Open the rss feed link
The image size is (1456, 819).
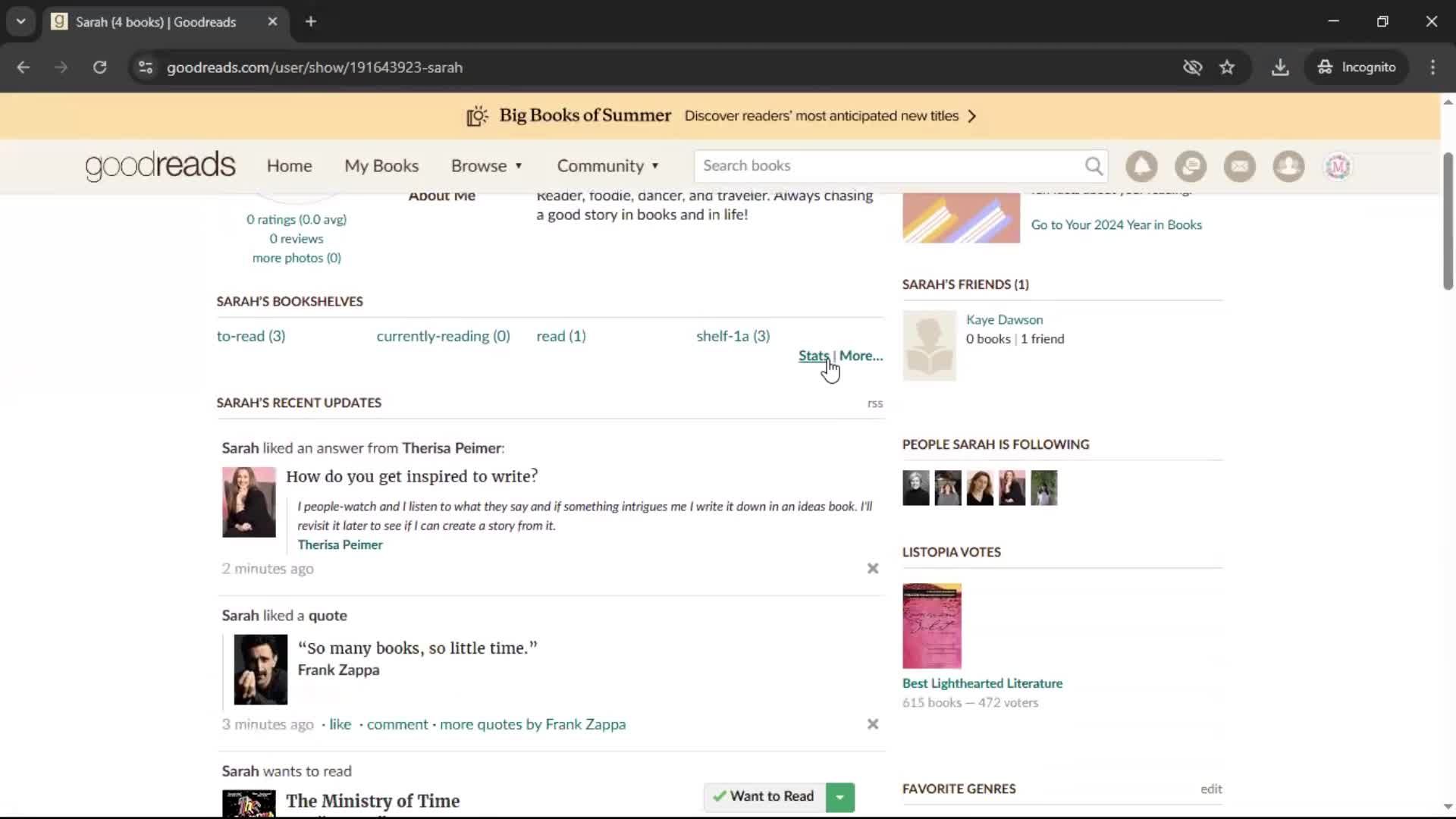(875, 403)
